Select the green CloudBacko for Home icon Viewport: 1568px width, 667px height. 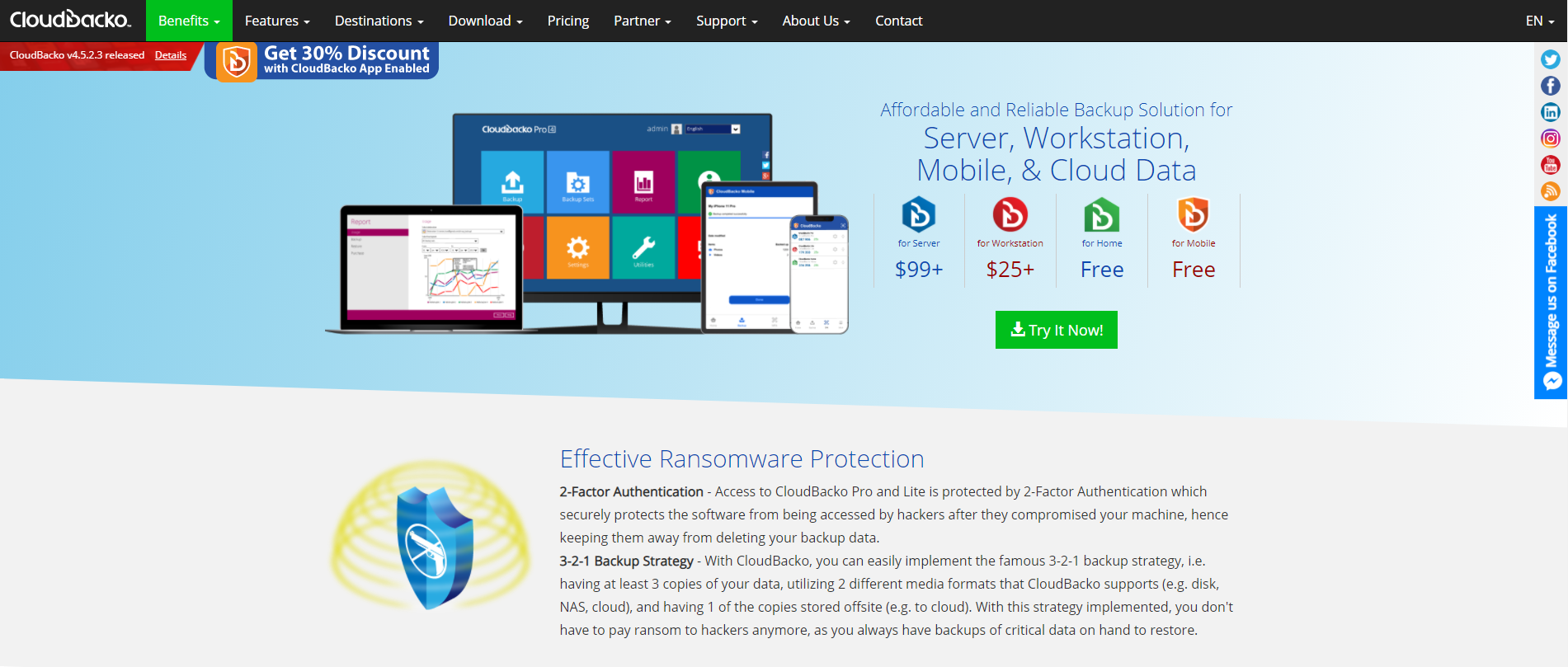[x=1102, y=214]
